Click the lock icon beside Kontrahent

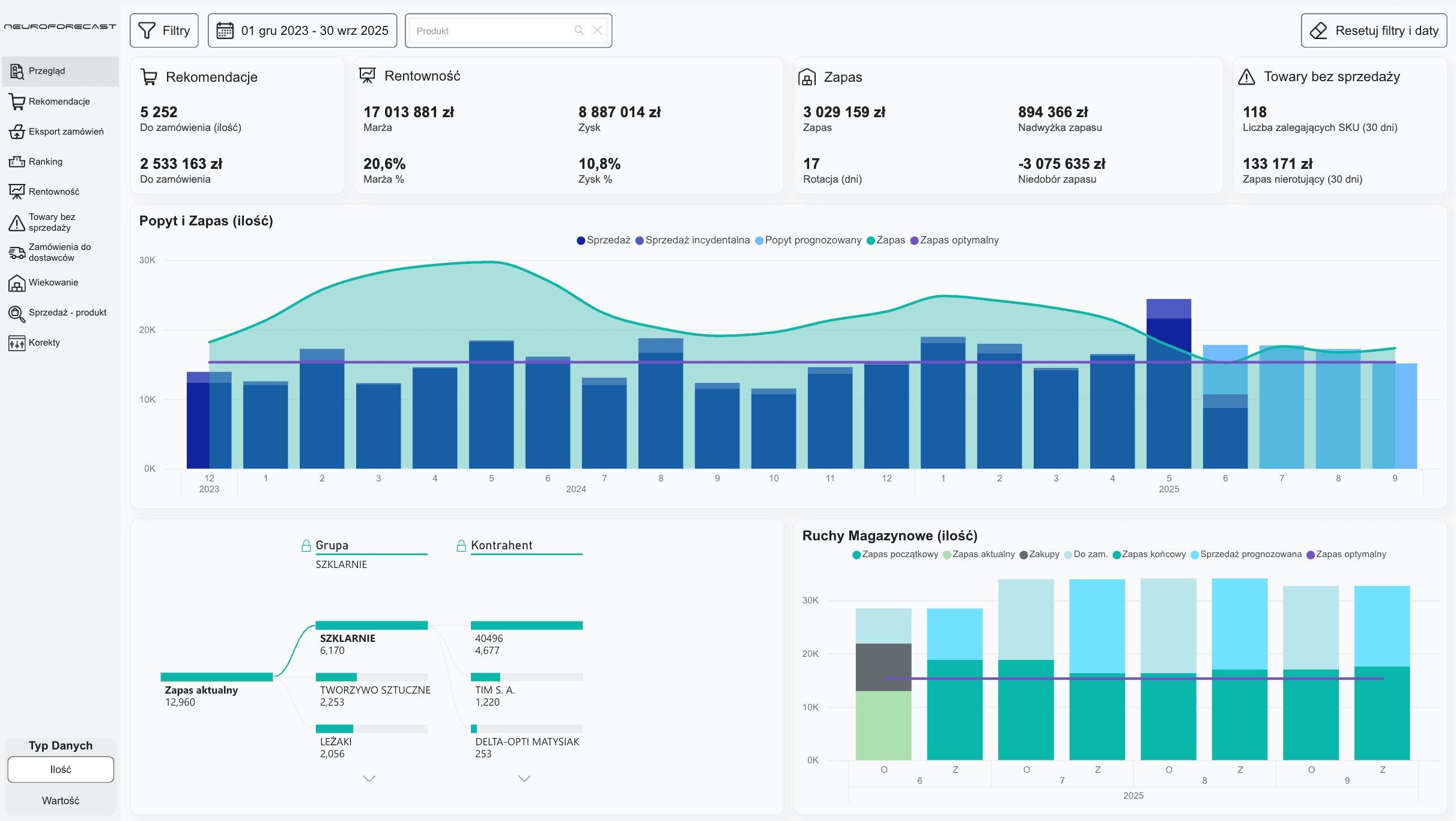point(461,545)
